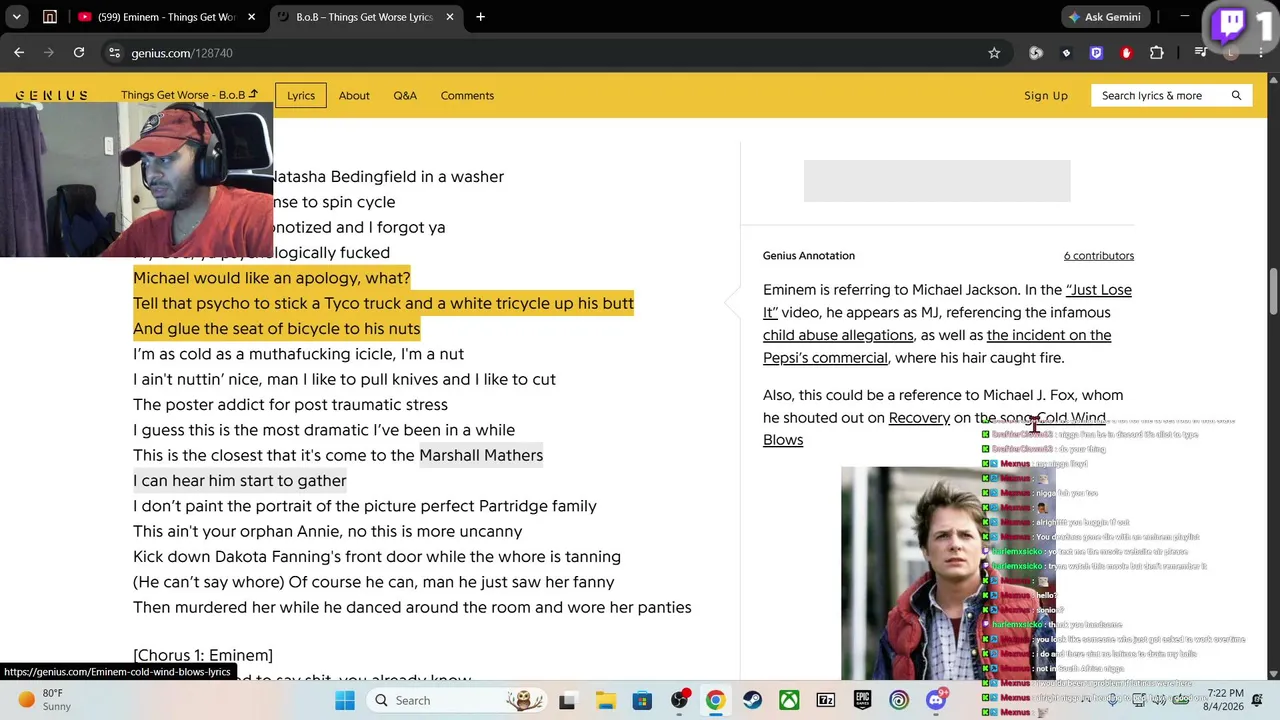Open the Q&A tab
Screen dimensions: 1280x720
tap(405, 96)
